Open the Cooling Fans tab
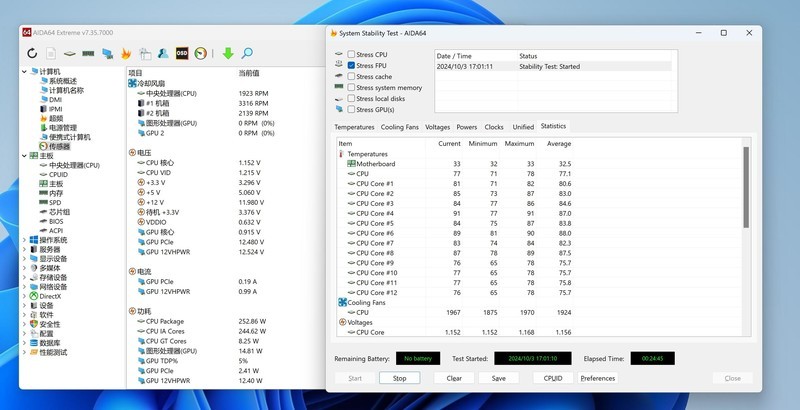This screenshot has height=410, width=800. [399, 127]
